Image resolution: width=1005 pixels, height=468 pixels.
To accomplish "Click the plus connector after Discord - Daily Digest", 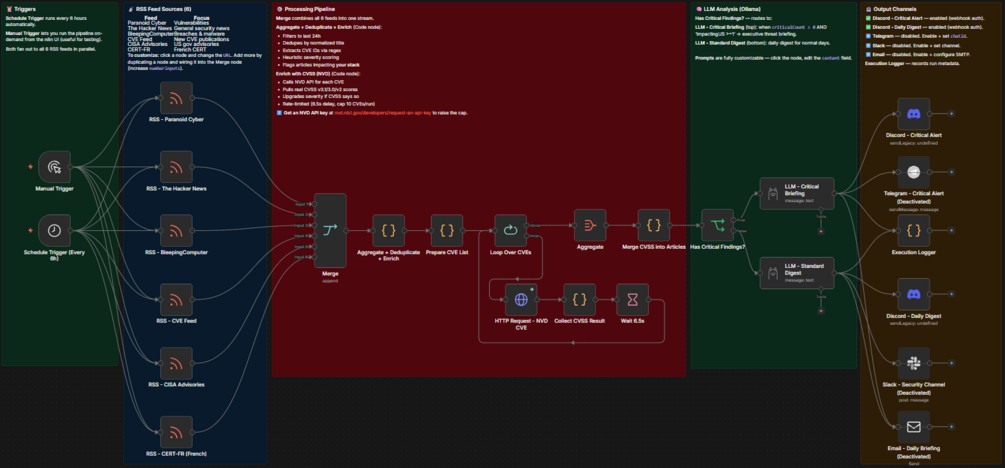I will 951,294.
